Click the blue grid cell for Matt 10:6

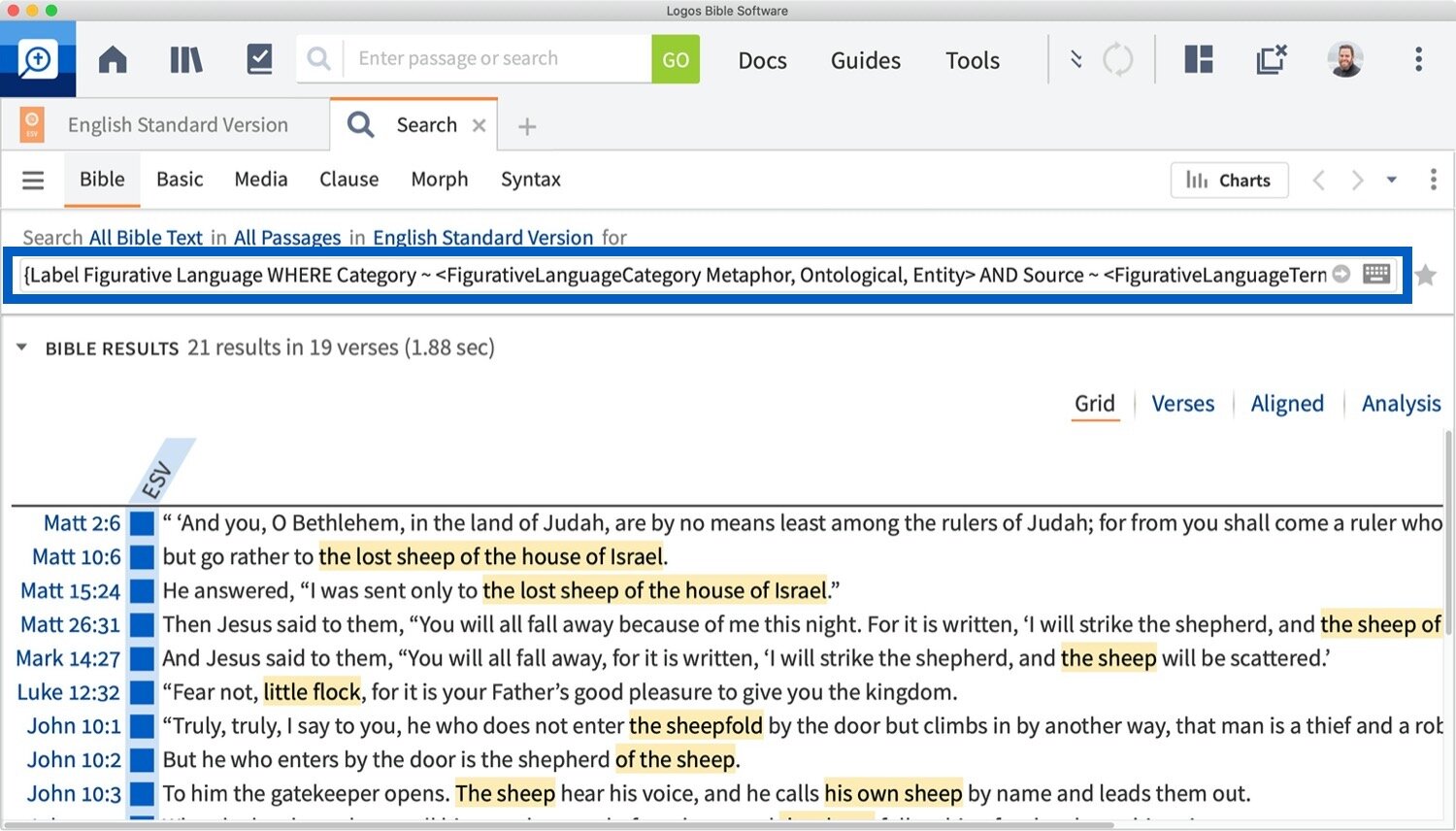143,557
